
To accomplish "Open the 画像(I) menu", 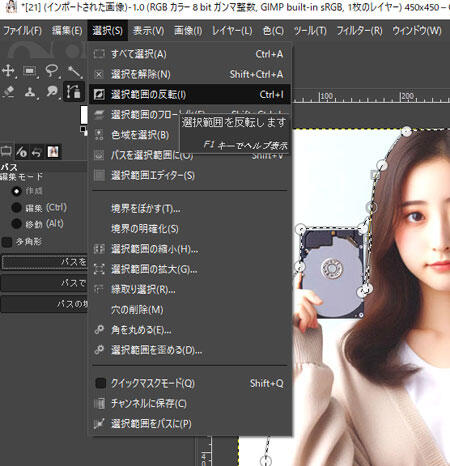I will [188, 31].
